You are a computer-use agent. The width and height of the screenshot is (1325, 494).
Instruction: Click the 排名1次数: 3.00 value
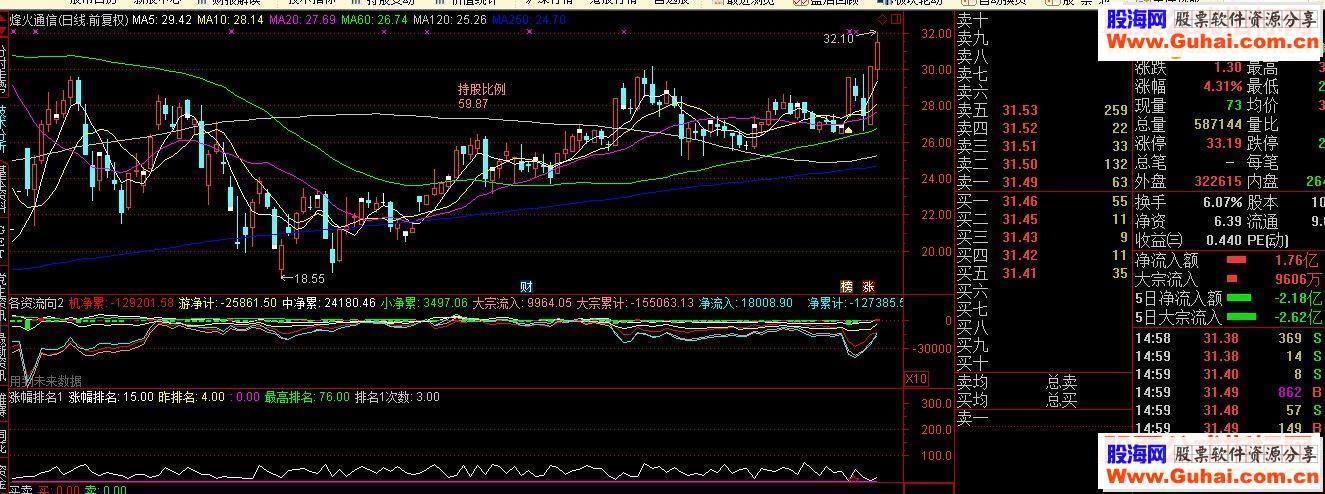pos(396,397)
